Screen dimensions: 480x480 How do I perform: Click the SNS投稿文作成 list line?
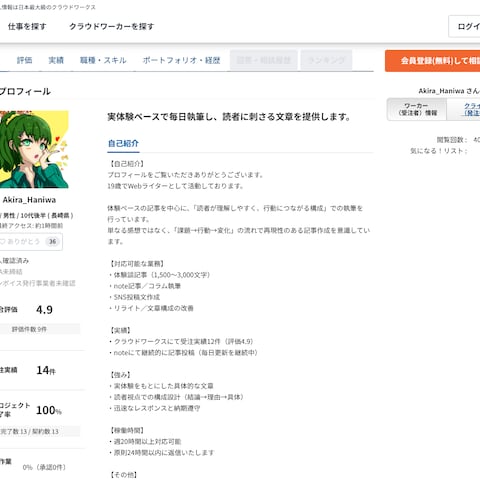pos(134,297)
